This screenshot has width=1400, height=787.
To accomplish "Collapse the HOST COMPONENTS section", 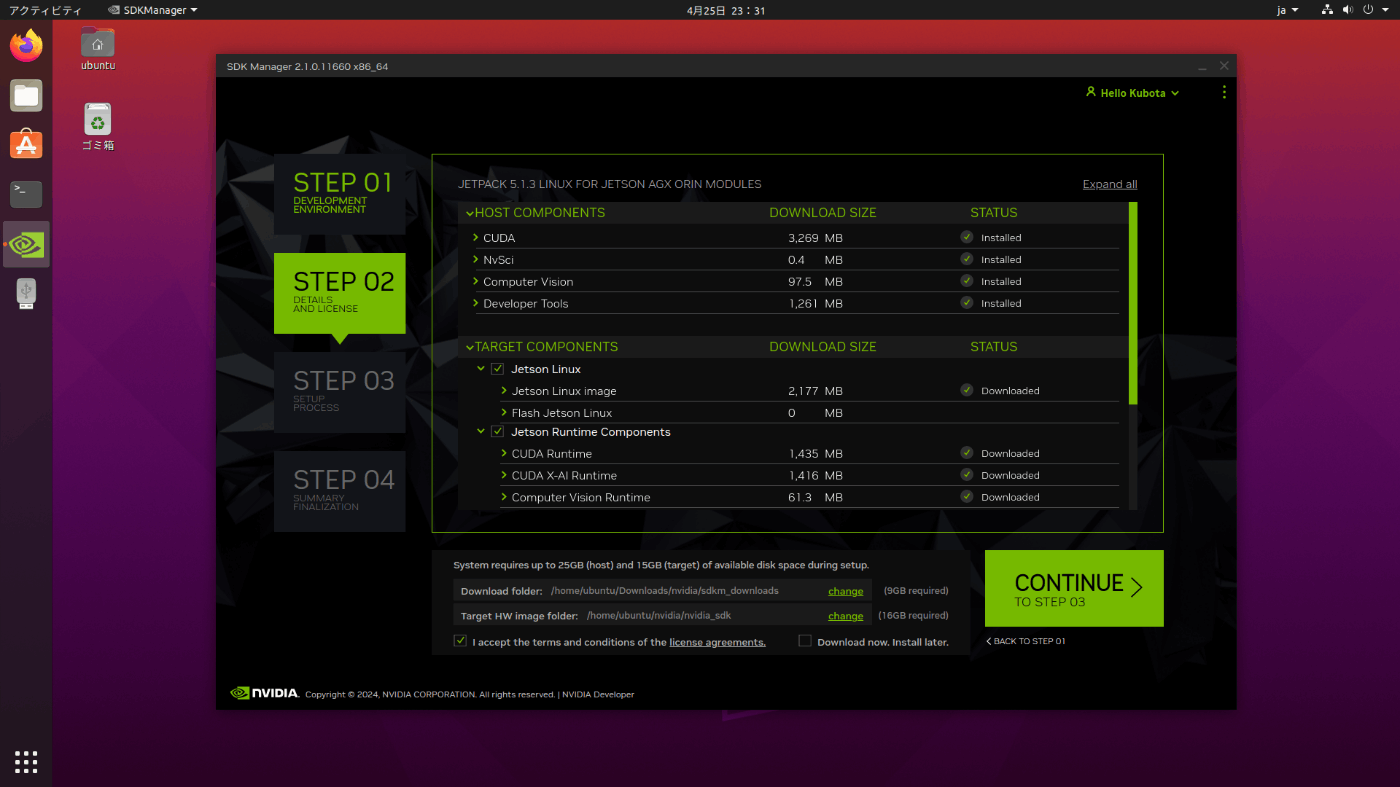I will tap(469, 213).
